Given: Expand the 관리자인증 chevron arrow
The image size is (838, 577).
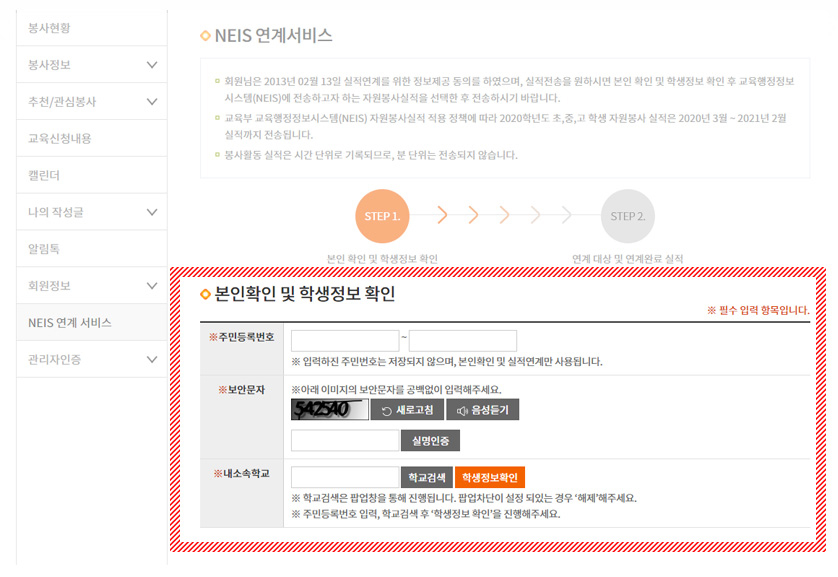Looking at the screenshot, I should (x=152, y=360).
